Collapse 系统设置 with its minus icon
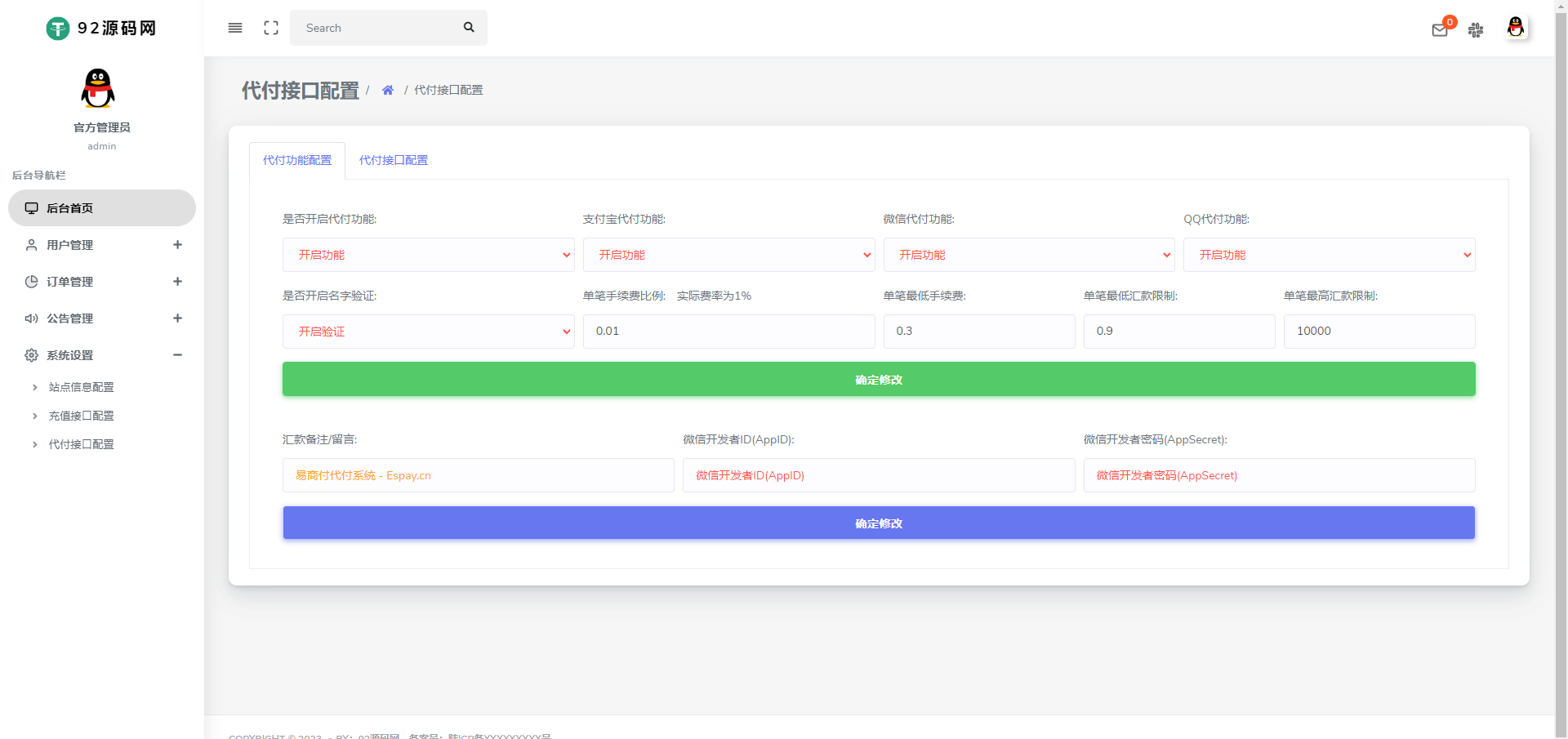1568x739 pixels. [177, 355]
